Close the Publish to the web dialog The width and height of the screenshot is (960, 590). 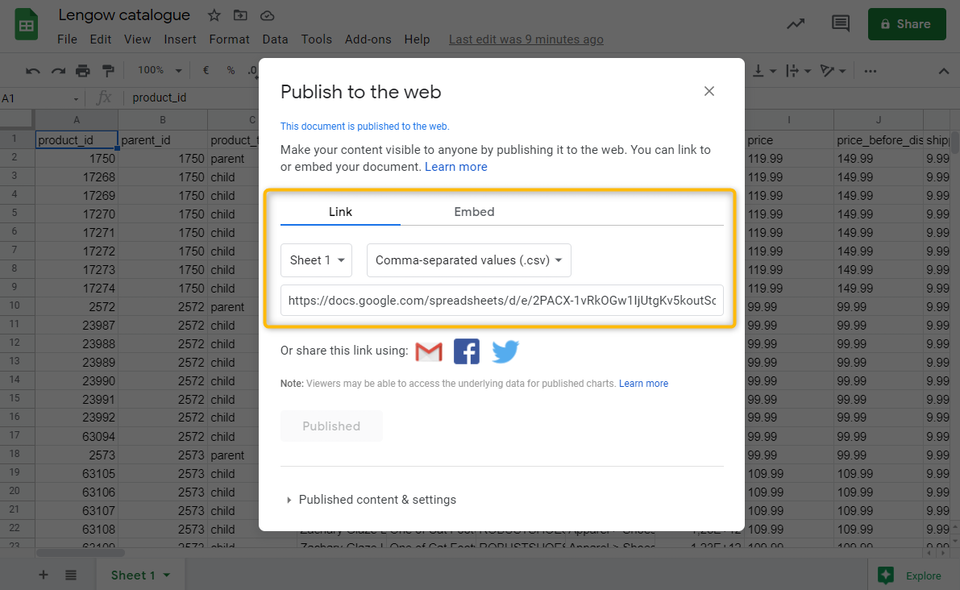709,91
